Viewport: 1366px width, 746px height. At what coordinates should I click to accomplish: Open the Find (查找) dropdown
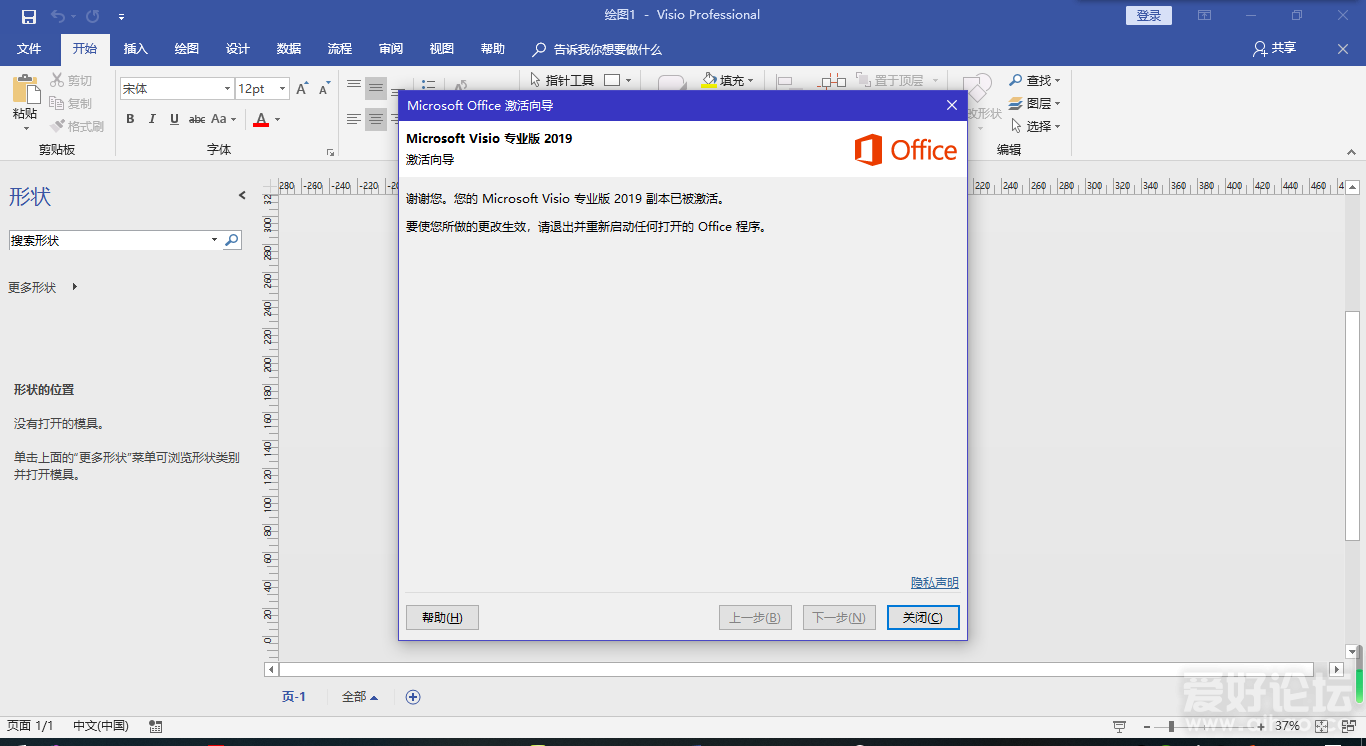pos(1035,80)
